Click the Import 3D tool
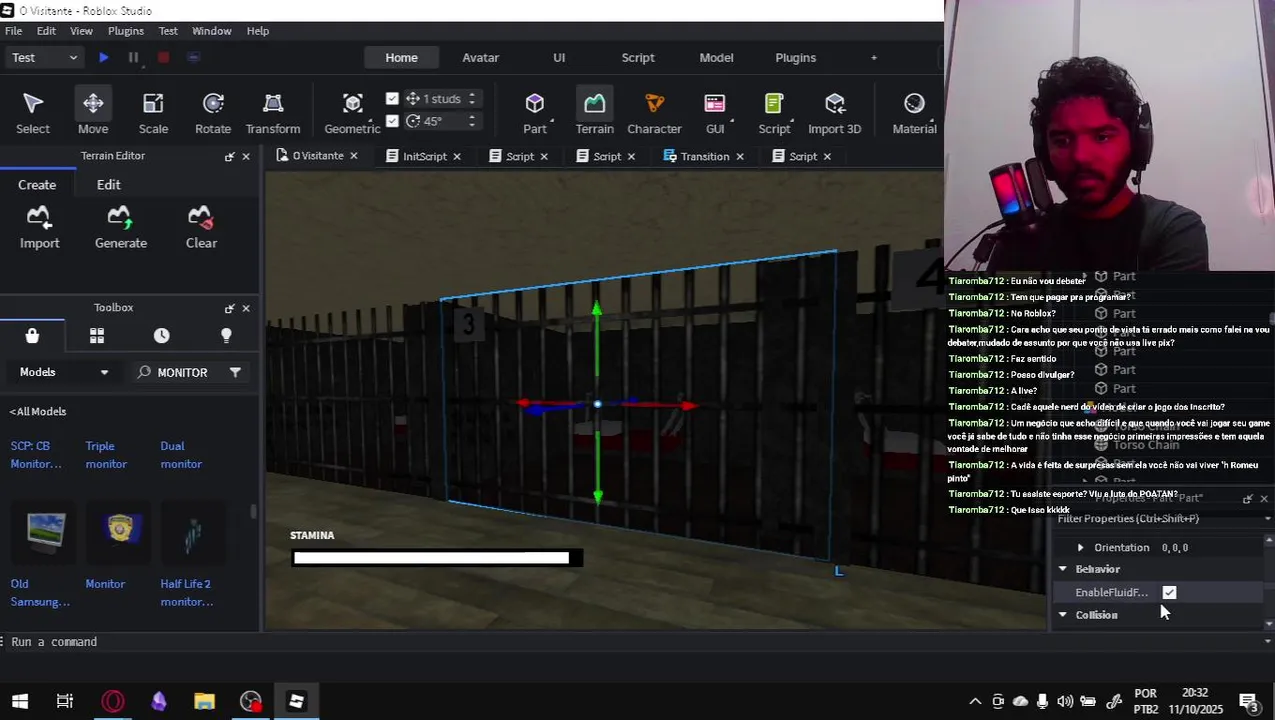 point(834,113)
